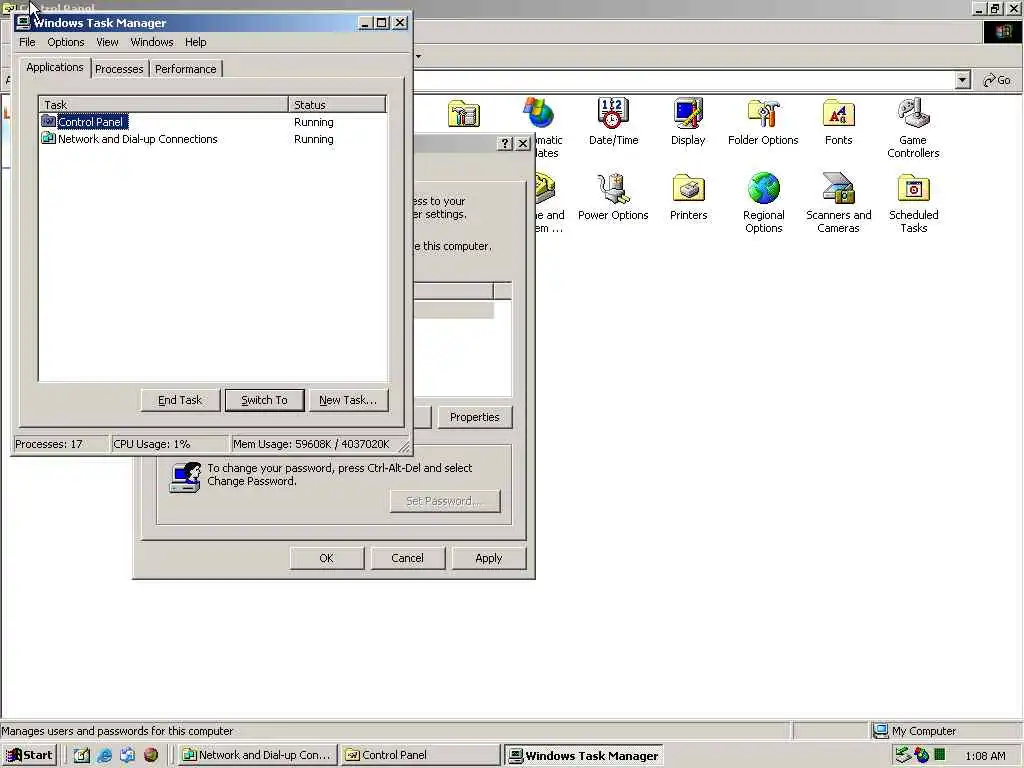Screen dimensions: 1024x768
Task: Click Apply in the users dialog
Action: click(x=488, y=558)
